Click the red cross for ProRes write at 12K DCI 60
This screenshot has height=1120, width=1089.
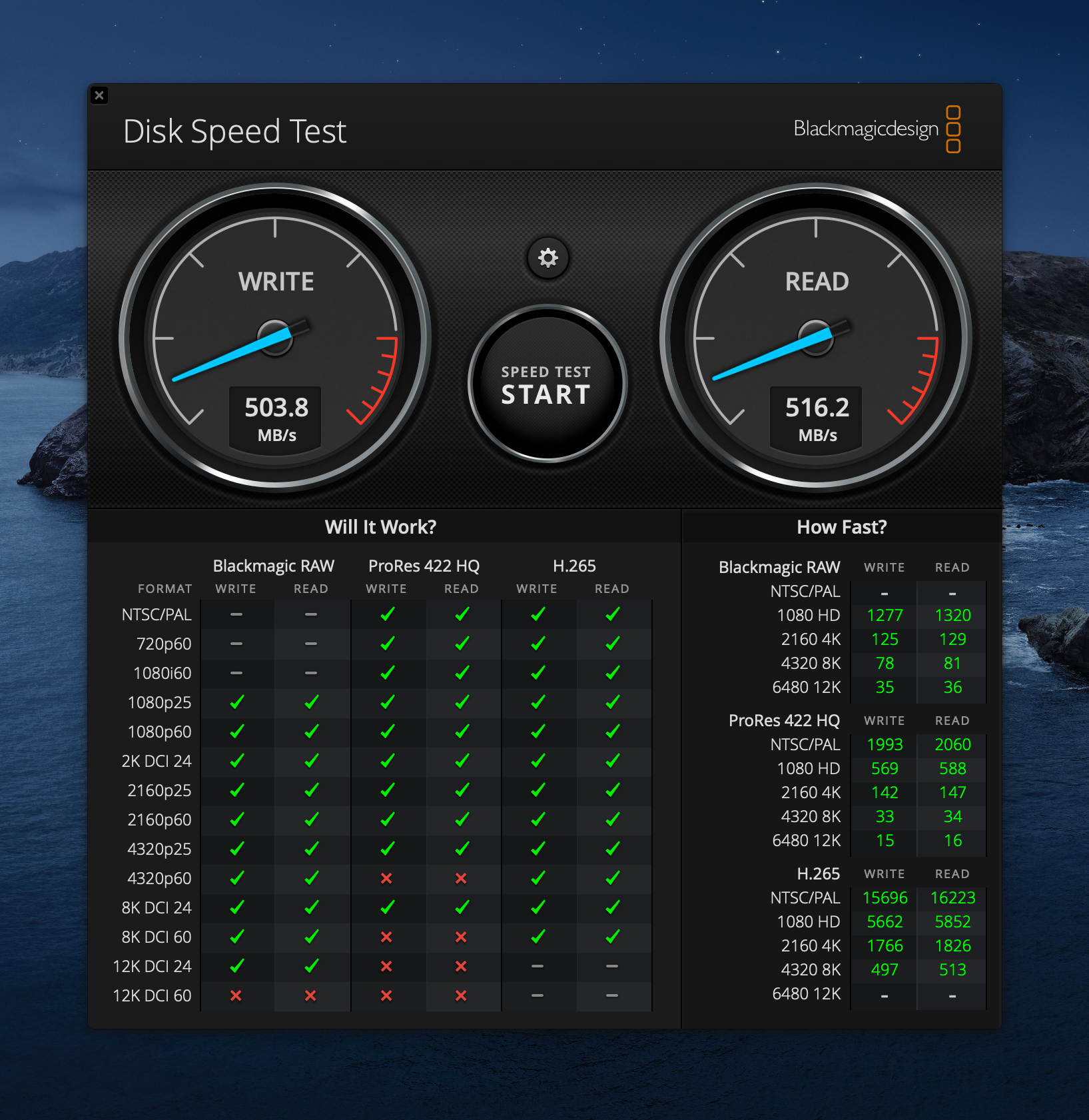[x=386, y=995]
